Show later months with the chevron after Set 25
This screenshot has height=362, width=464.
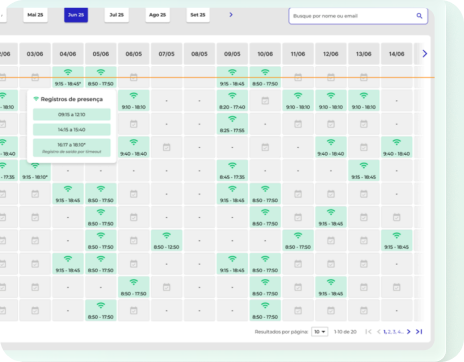pos(231,15)
